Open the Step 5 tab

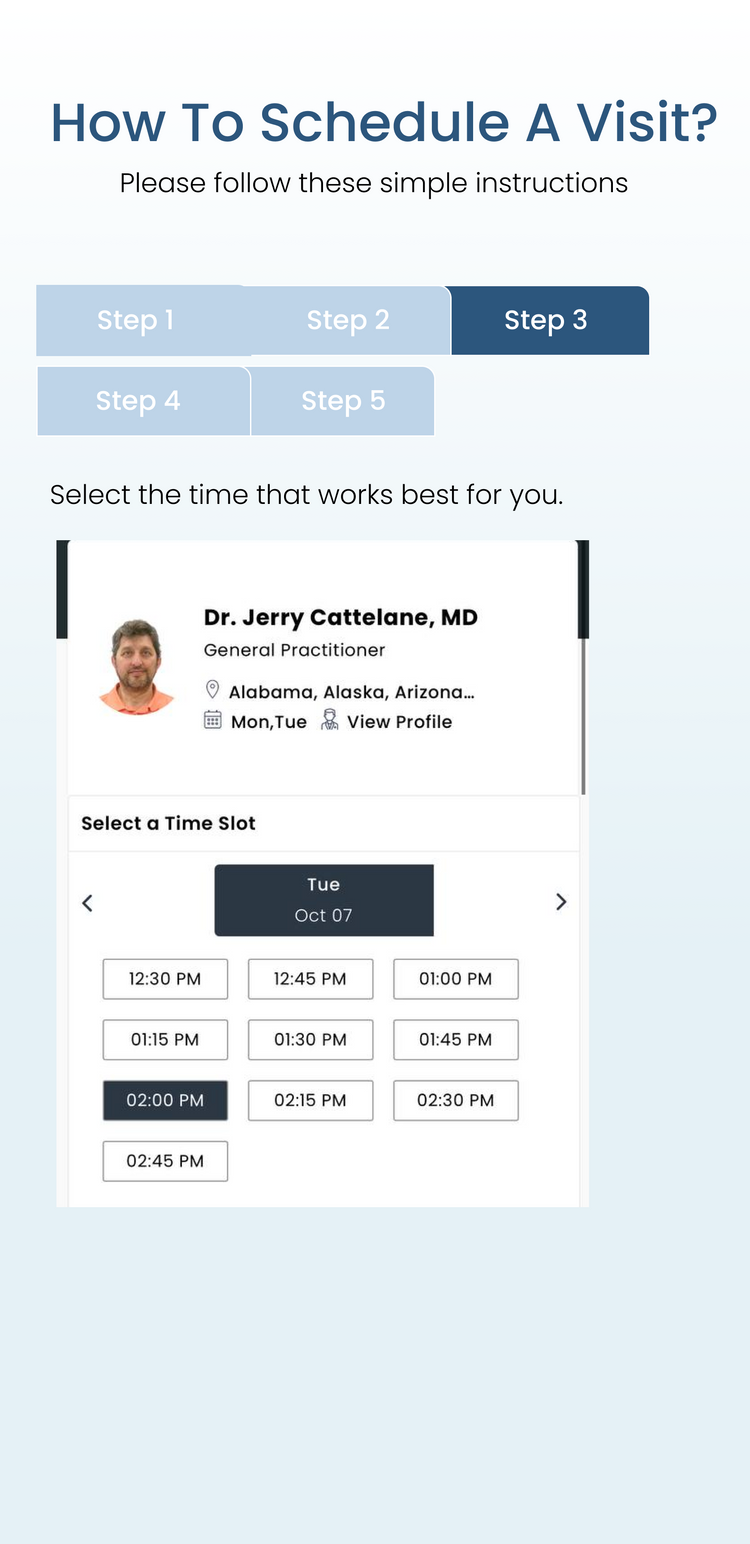pyautogui.click(x=343, y=401)
